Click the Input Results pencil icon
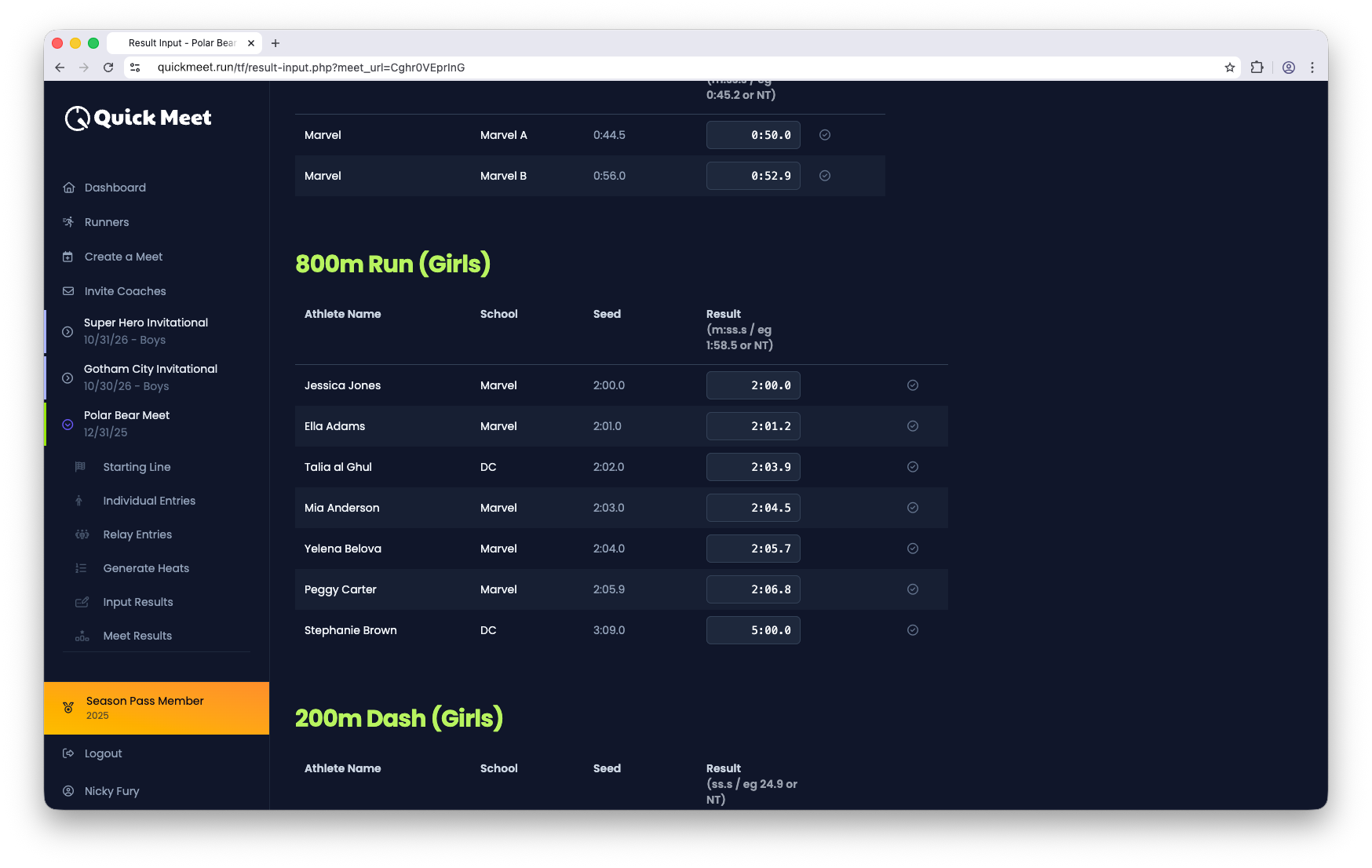This screenshot has width=1372, height=868. pyautogui.click(x=82, y=601)
